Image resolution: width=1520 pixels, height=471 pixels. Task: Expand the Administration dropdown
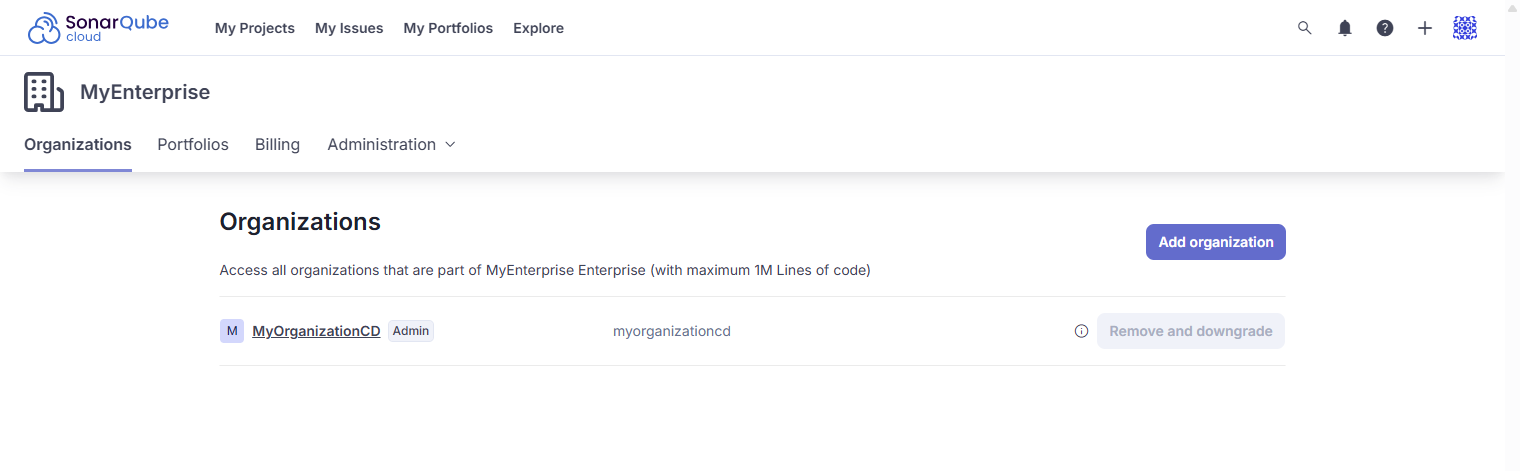[x=391, y=145]
